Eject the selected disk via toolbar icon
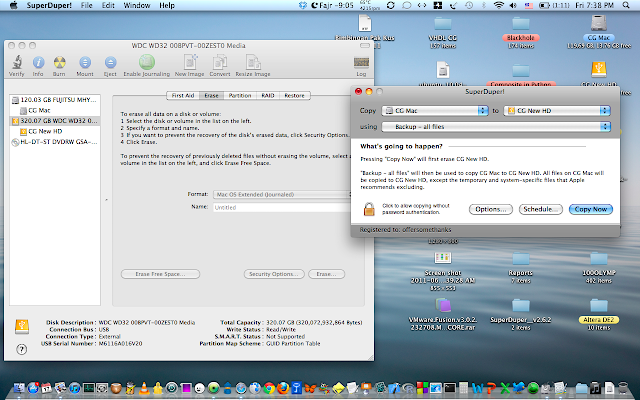This screenshot has width=640, height=400. (x=110, y=62)
